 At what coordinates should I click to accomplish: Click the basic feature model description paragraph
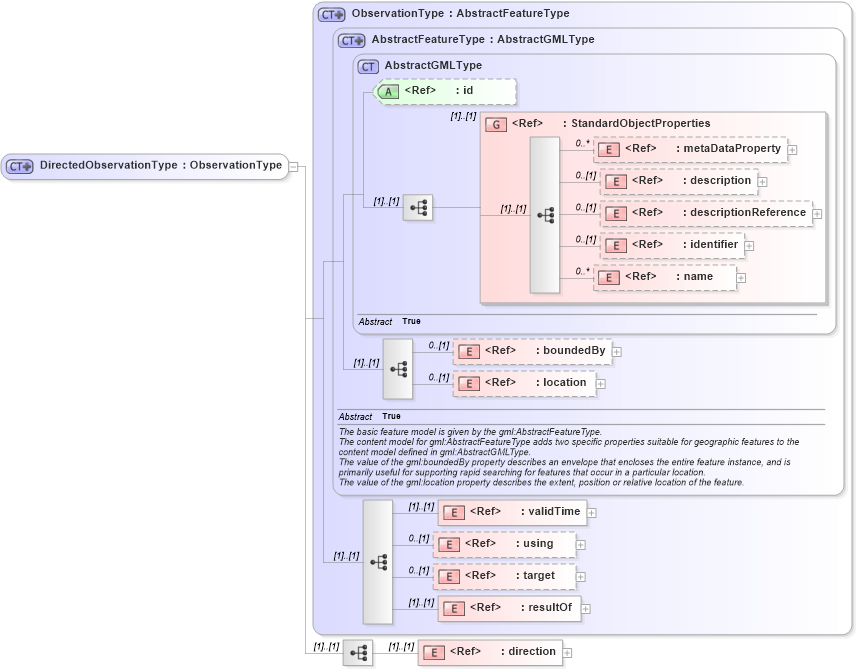569,457
